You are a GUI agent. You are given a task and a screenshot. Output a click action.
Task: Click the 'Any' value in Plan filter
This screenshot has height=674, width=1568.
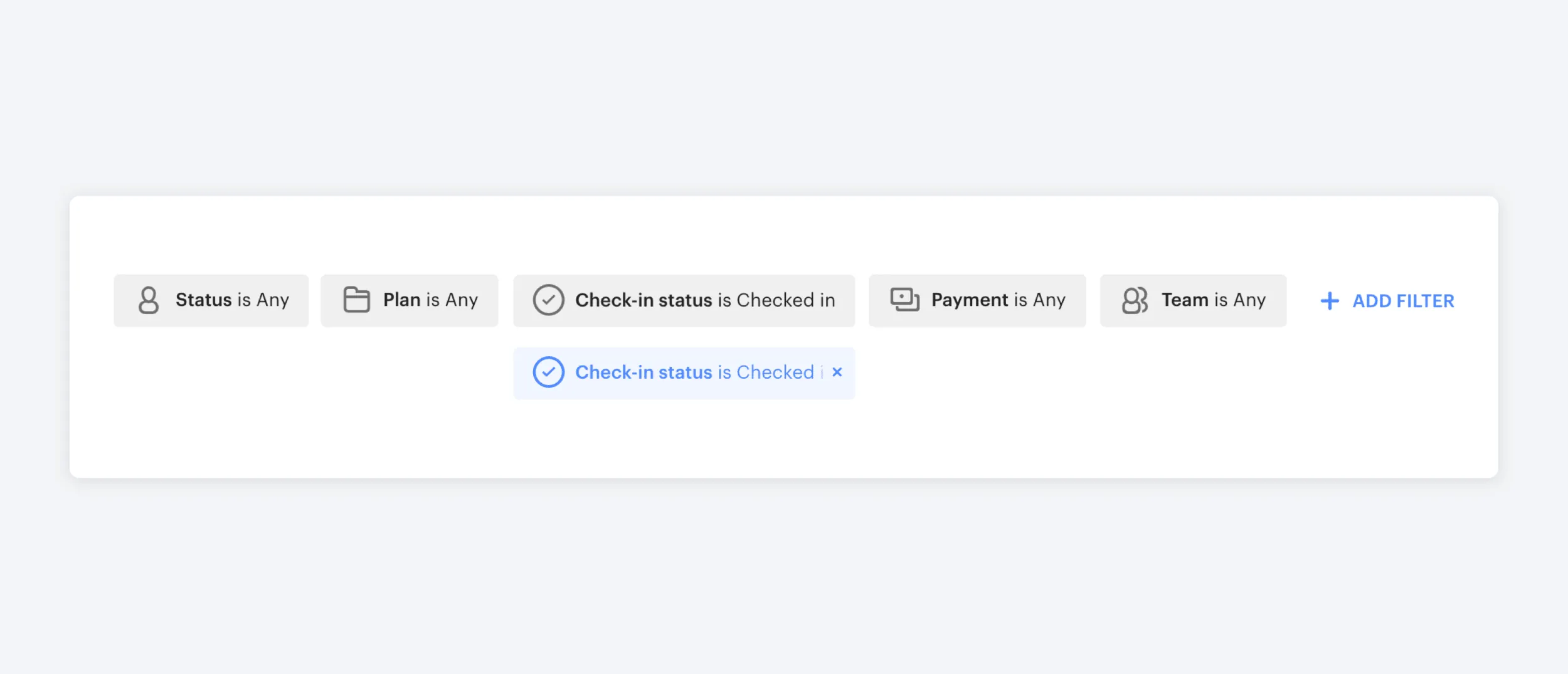point(462,301)
